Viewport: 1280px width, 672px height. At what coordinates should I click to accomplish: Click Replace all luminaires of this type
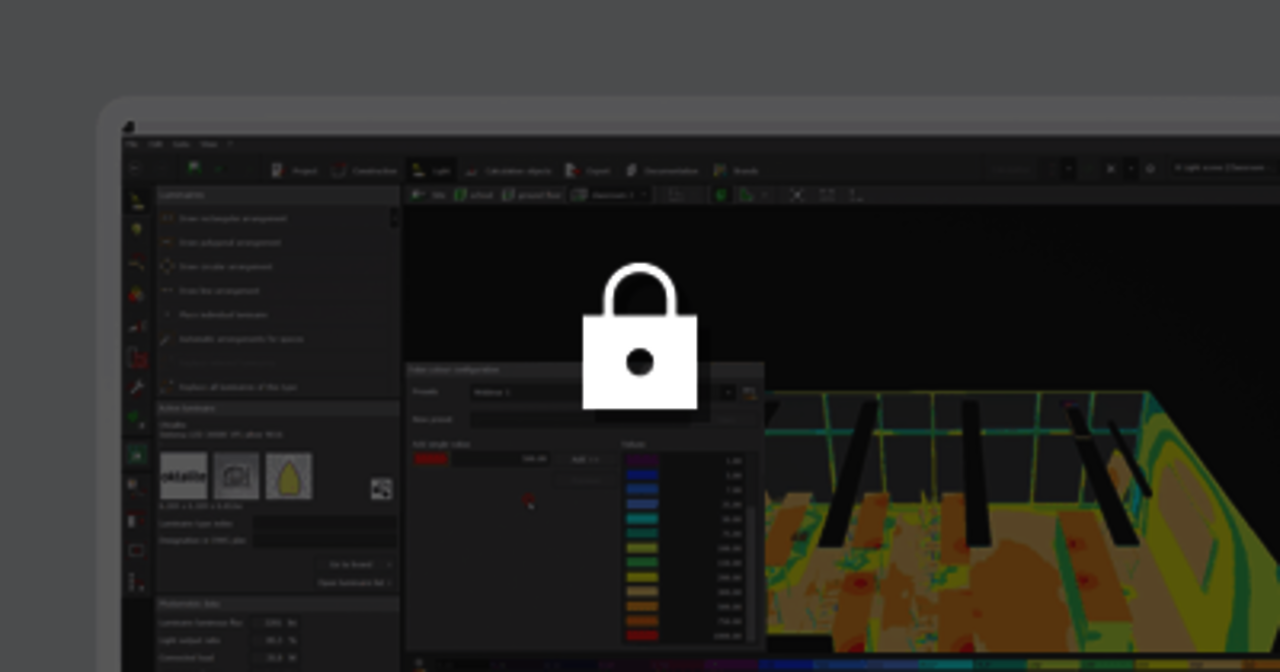coord(237,387)
